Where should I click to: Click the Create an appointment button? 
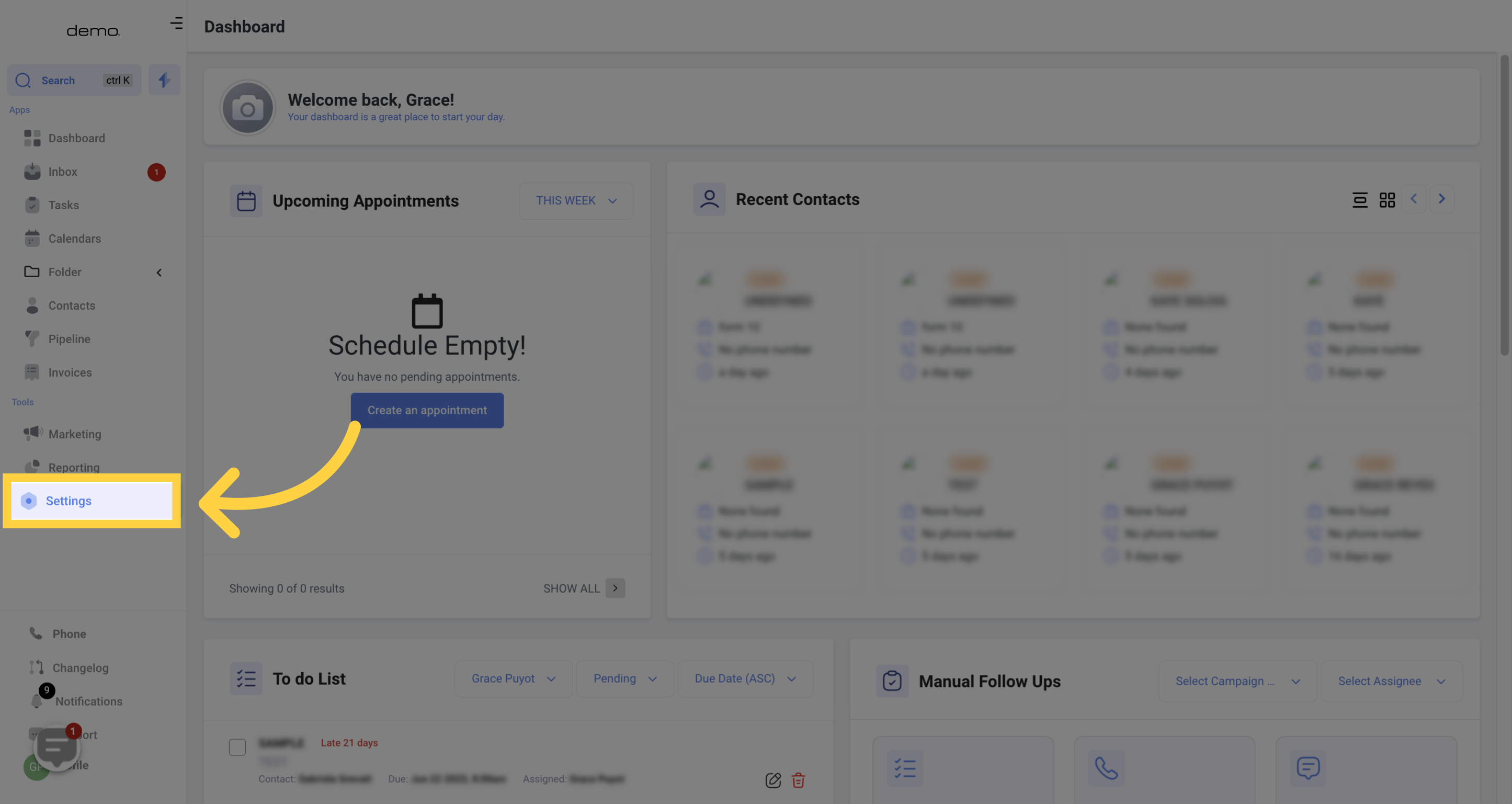tap(427, 410)
